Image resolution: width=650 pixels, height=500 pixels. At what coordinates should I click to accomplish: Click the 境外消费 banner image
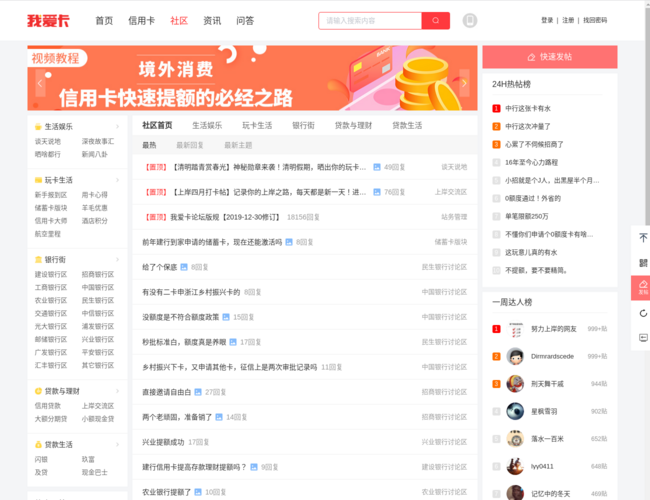pos(252,78)
